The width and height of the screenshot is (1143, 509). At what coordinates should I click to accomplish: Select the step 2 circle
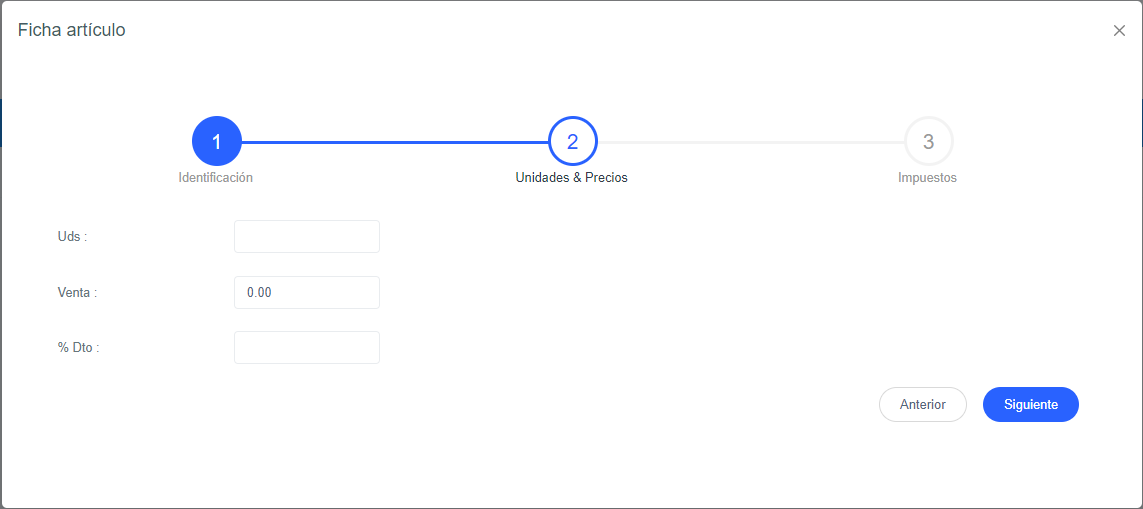click(x=572, y=142)
